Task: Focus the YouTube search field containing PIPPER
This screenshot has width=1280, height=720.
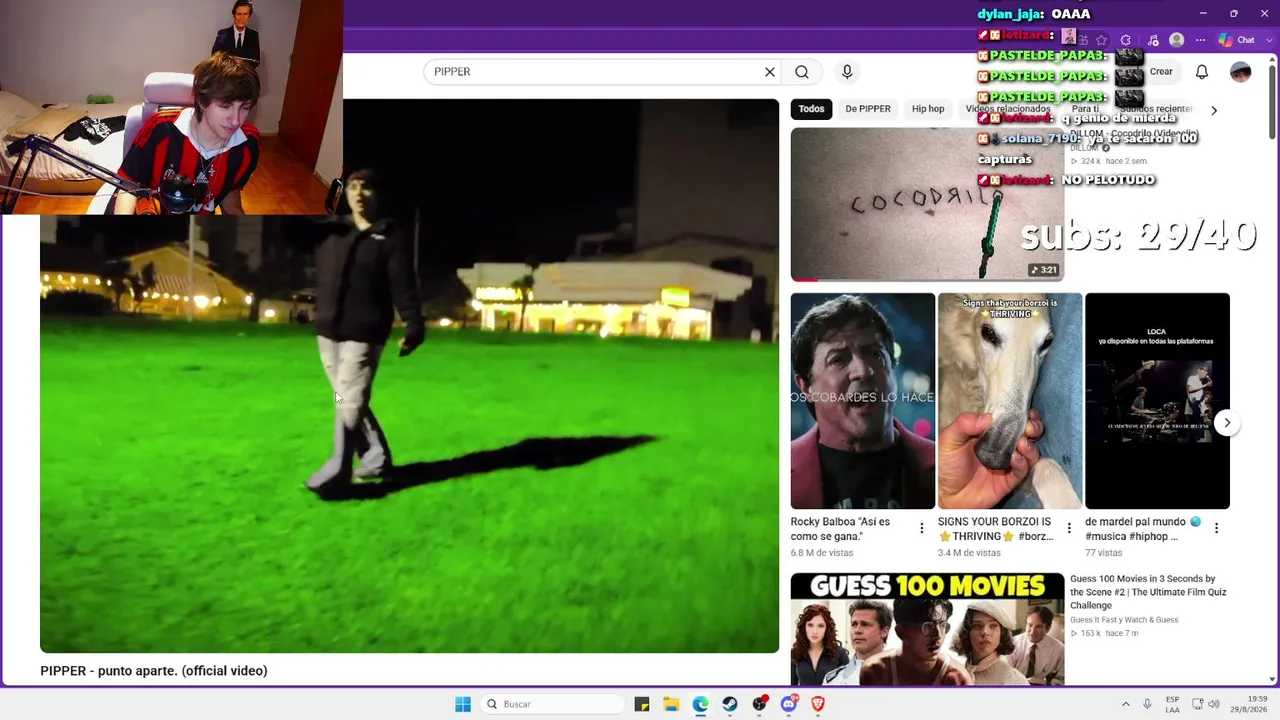Action: [x=593, y=72]
